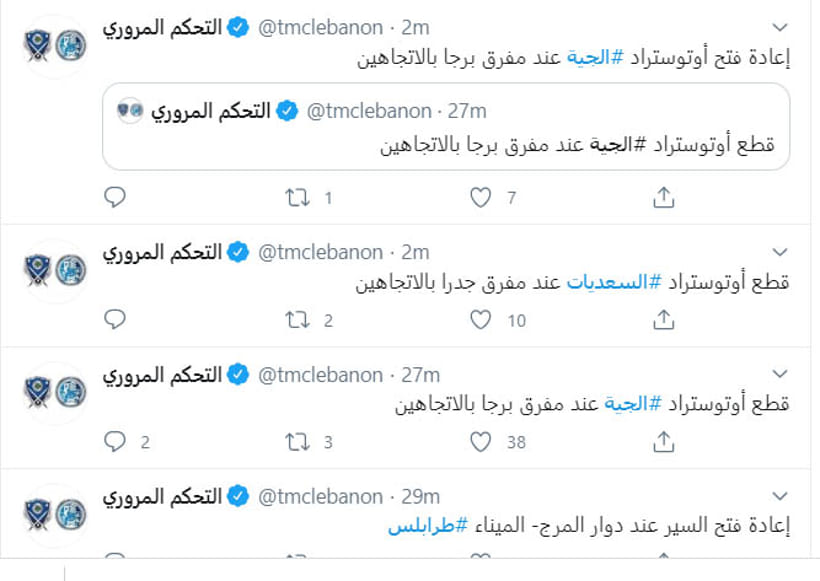Open the chevron menu on the first tweet

pos(780,27)
